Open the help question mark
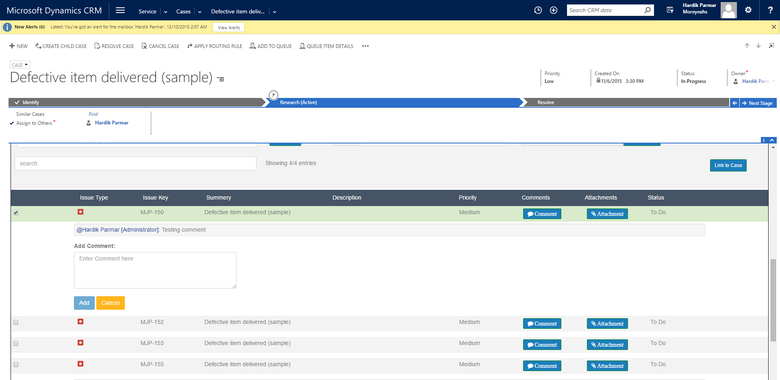Screen dimensions: 780x380 (x=770, y=10)
